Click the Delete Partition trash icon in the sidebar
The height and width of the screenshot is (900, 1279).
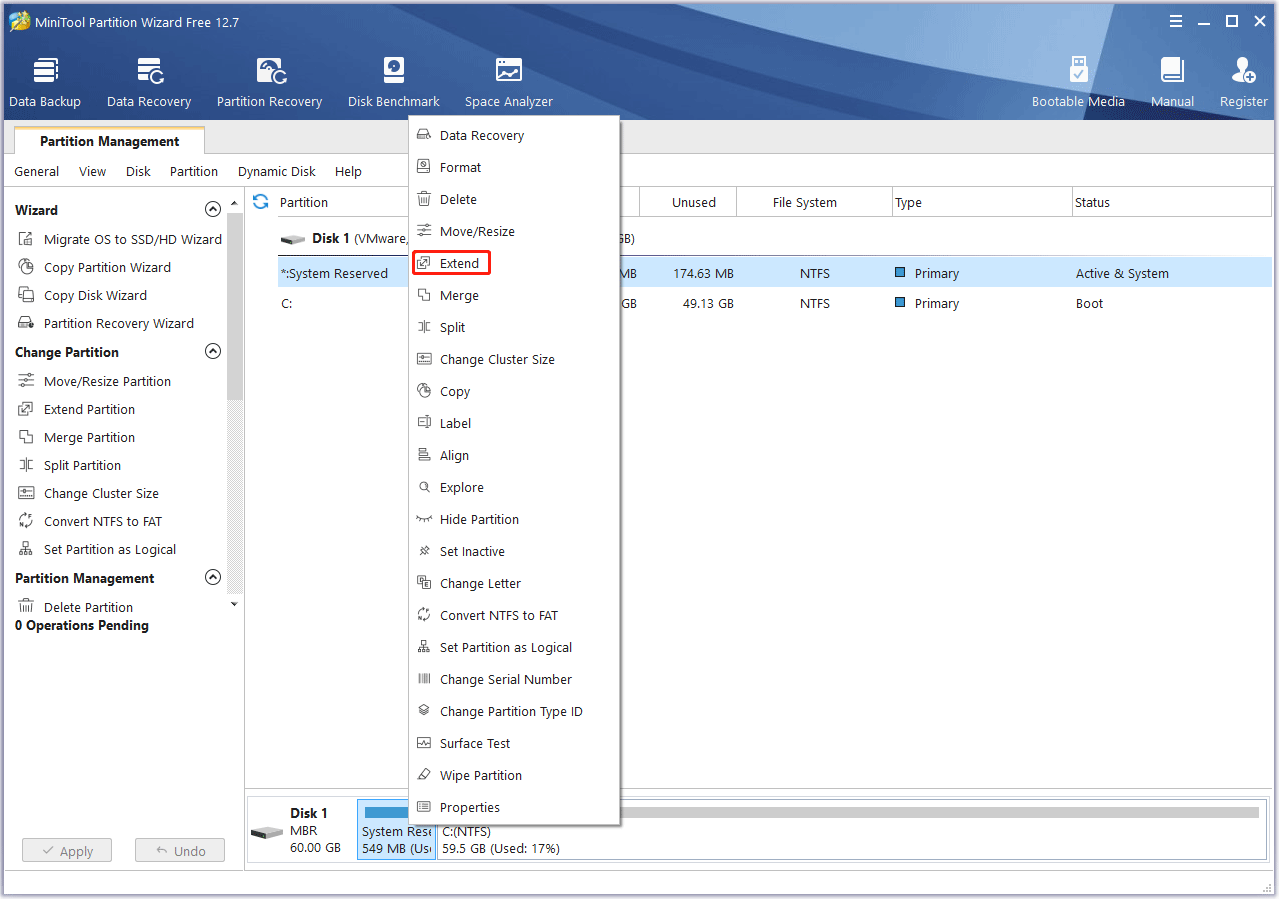(26, 607)
